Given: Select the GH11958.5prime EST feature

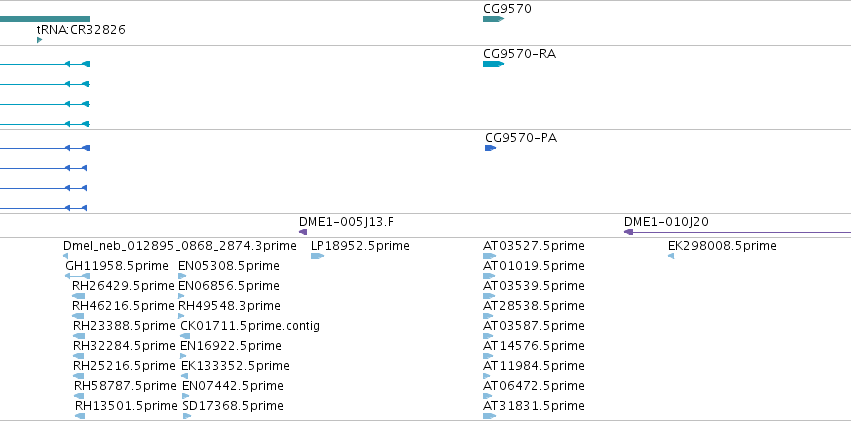Looking at the screenshot, I should [78, 276].
